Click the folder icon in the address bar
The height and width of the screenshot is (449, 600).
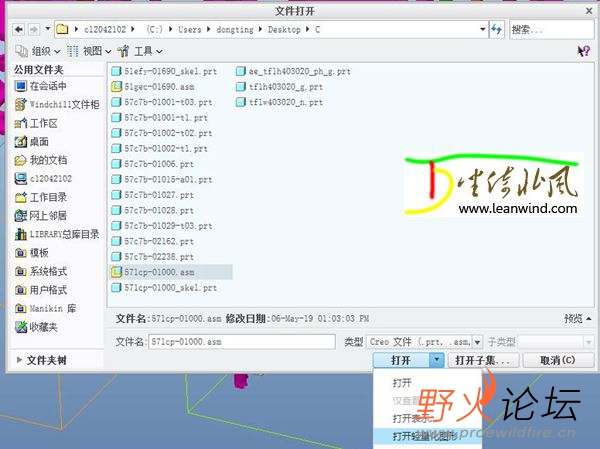point(62,29)
